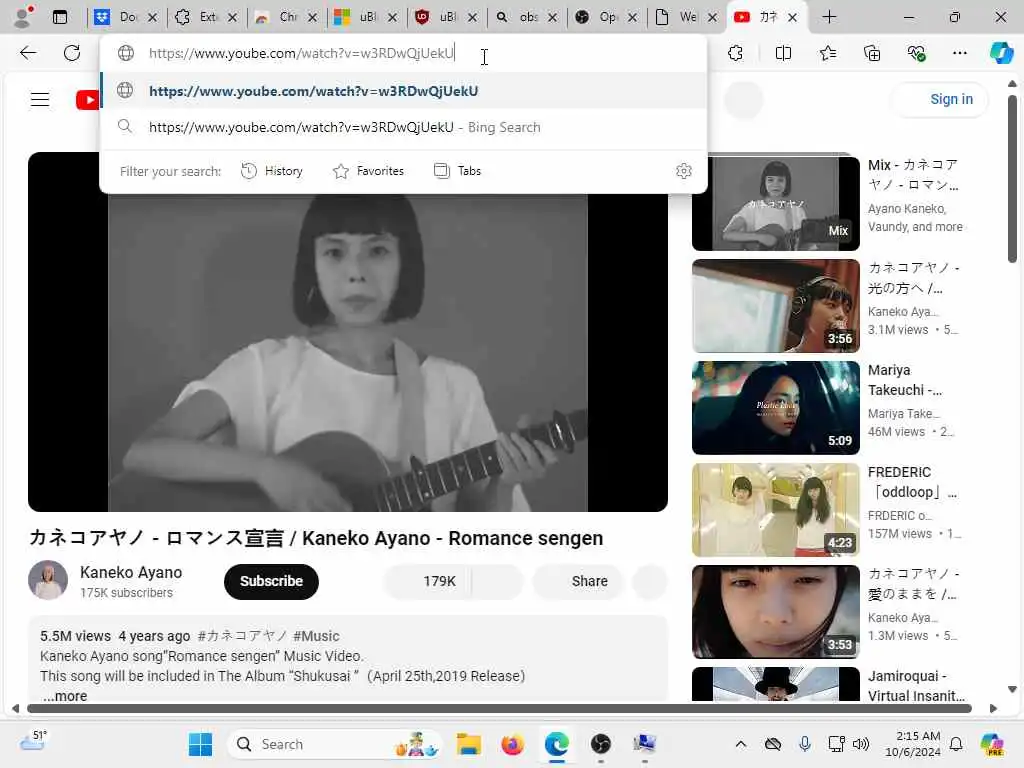Play the main video player
Image resolution: width=1024 pixels, height=768 pixels.
pos(347,332)
